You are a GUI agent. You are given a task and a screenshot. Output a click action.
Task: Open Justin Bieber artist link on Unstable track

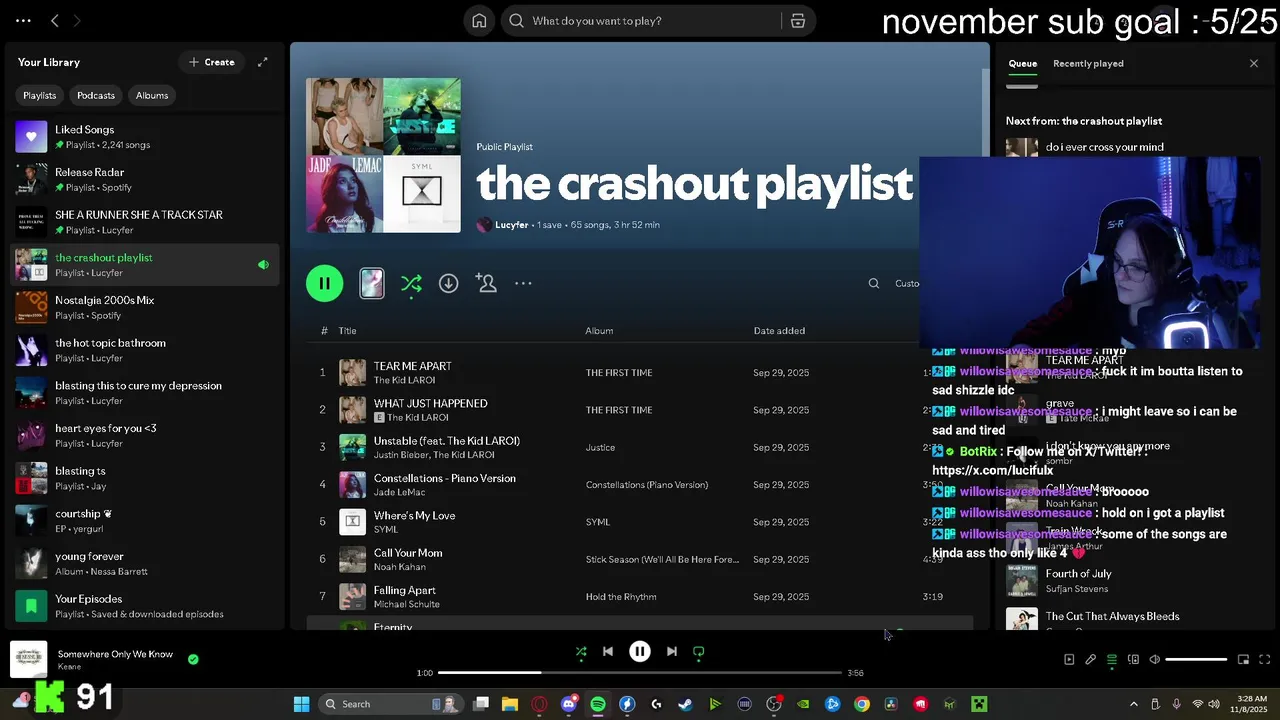point(401,455)
